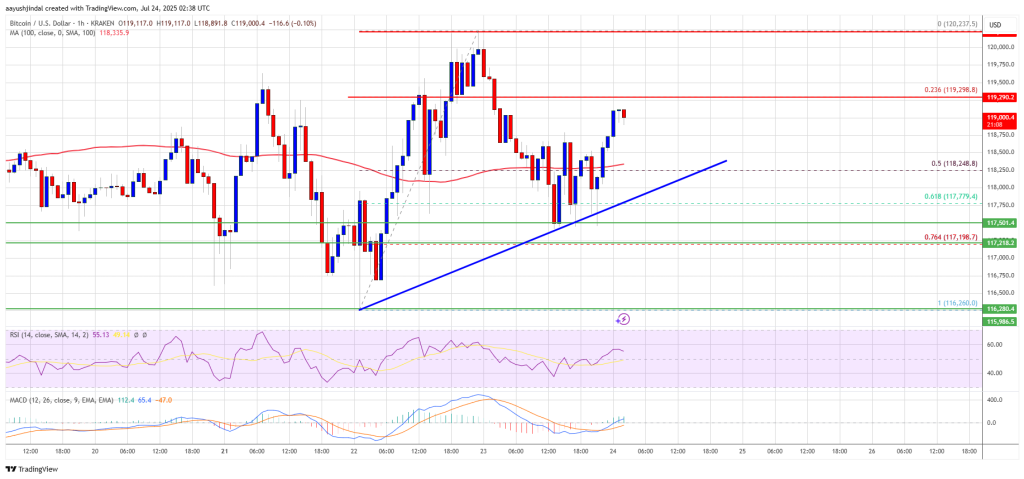The height and width of the screenshot is (479, 1024).
Task: Open the USD currency selector
Action: click(995, 25)
